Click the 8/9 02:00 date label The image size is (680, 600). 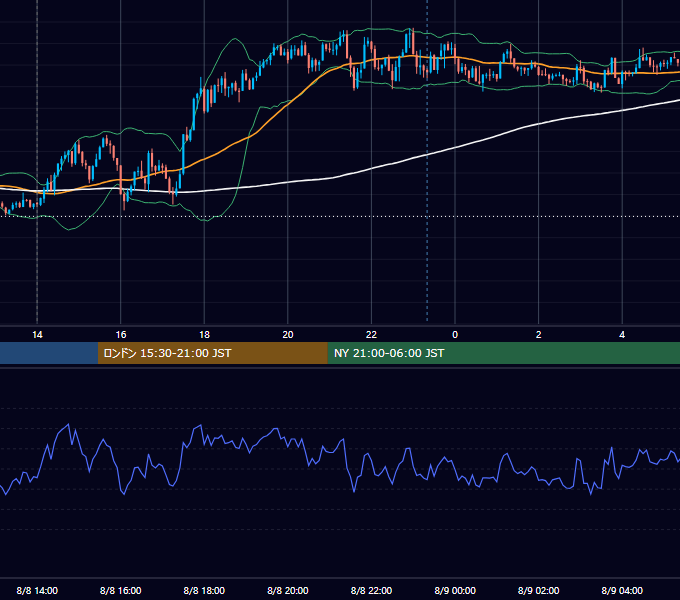[539, 590]
